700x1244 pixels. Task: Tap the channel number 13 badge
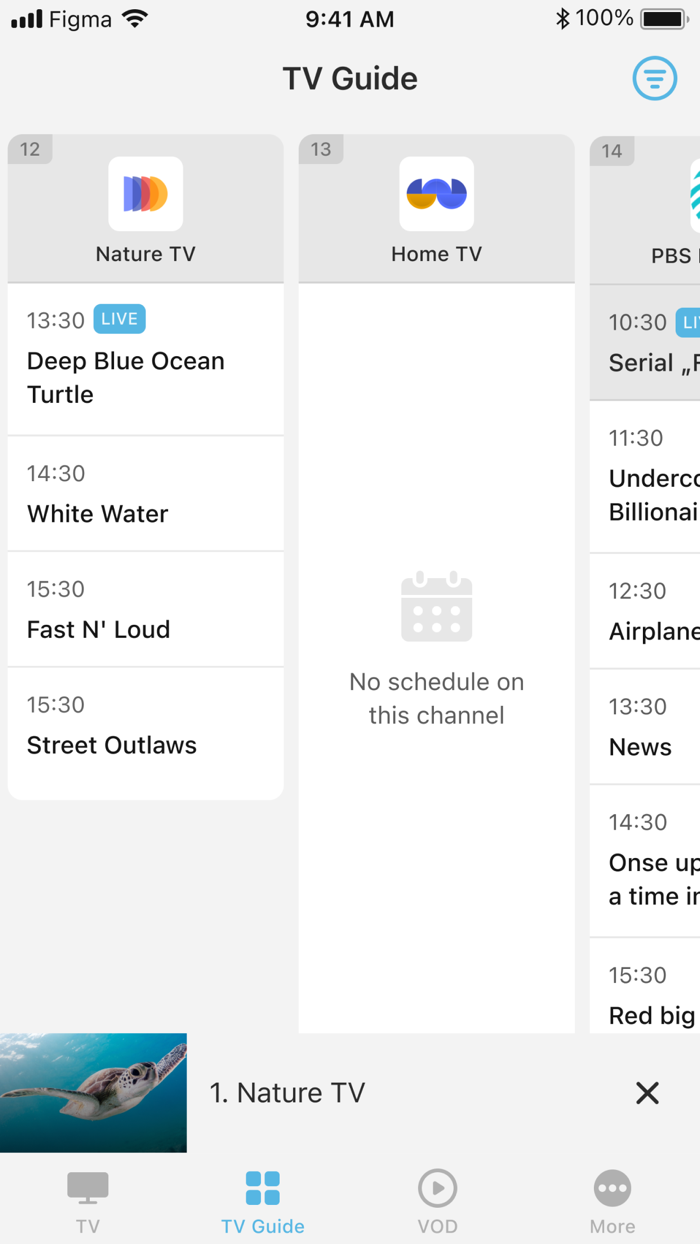(x=321, y=150)
